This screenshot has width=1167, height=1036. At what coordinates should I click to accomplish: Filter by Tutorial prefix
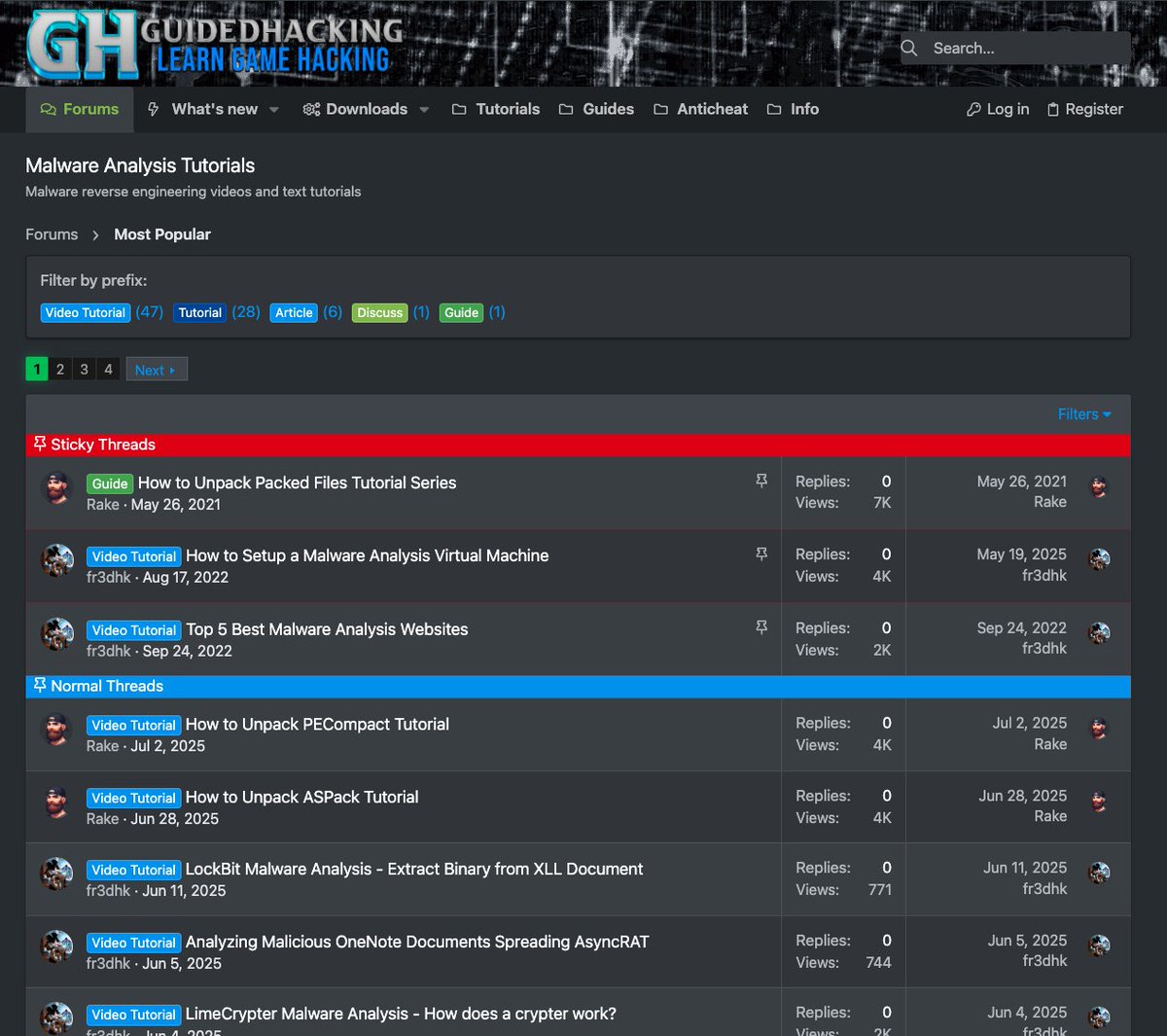point(200,312)
